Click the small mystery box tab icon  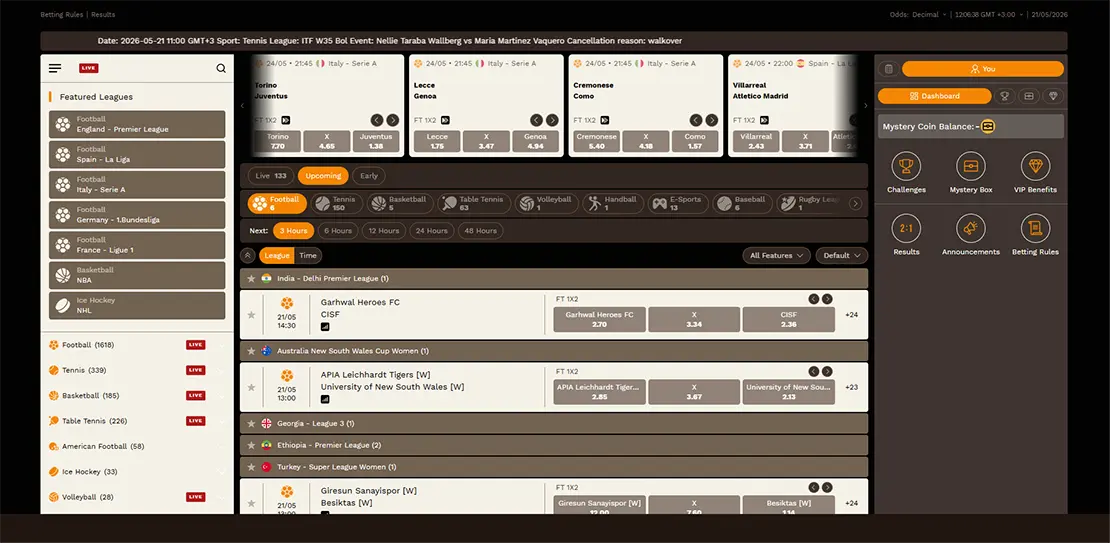(x=1029, y=96)
